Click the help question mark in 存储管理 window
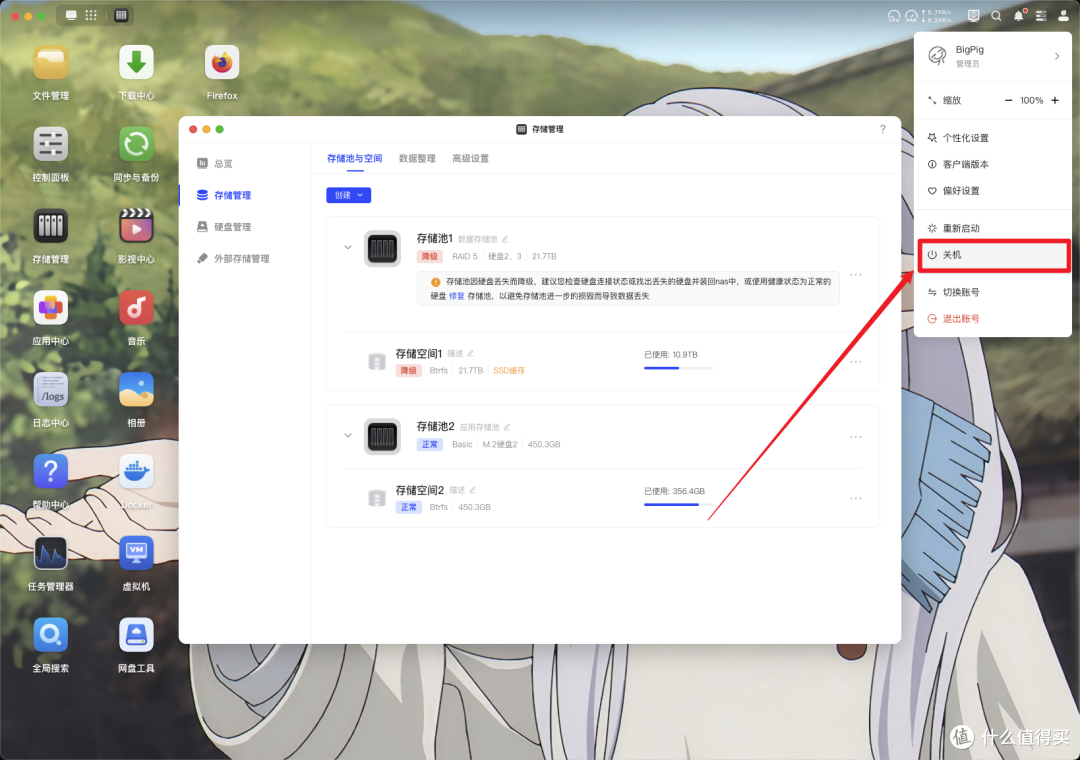1080x760 pixels. point(882,129)
